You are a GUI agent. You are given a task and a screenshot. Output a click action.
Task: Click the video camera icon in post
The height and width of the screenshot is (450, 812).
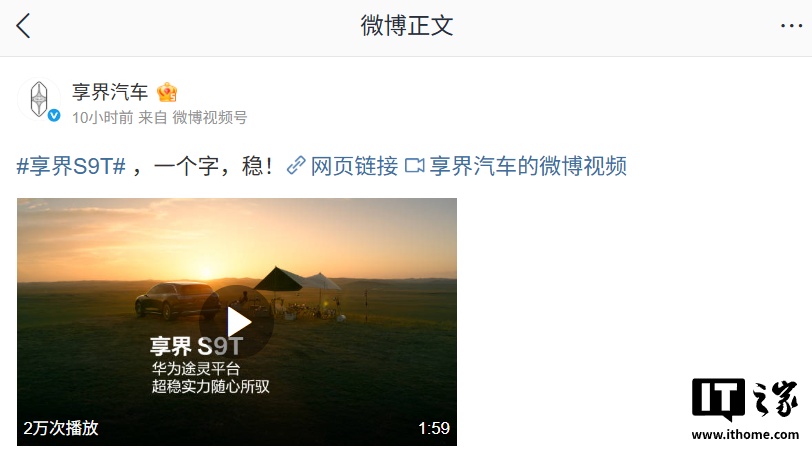click(414, 166)
